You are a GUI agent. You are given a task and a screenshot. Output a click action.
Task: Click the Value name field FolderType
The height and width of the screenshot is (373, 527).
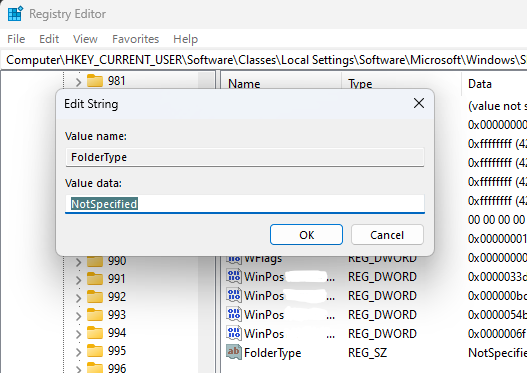point(245,157)
